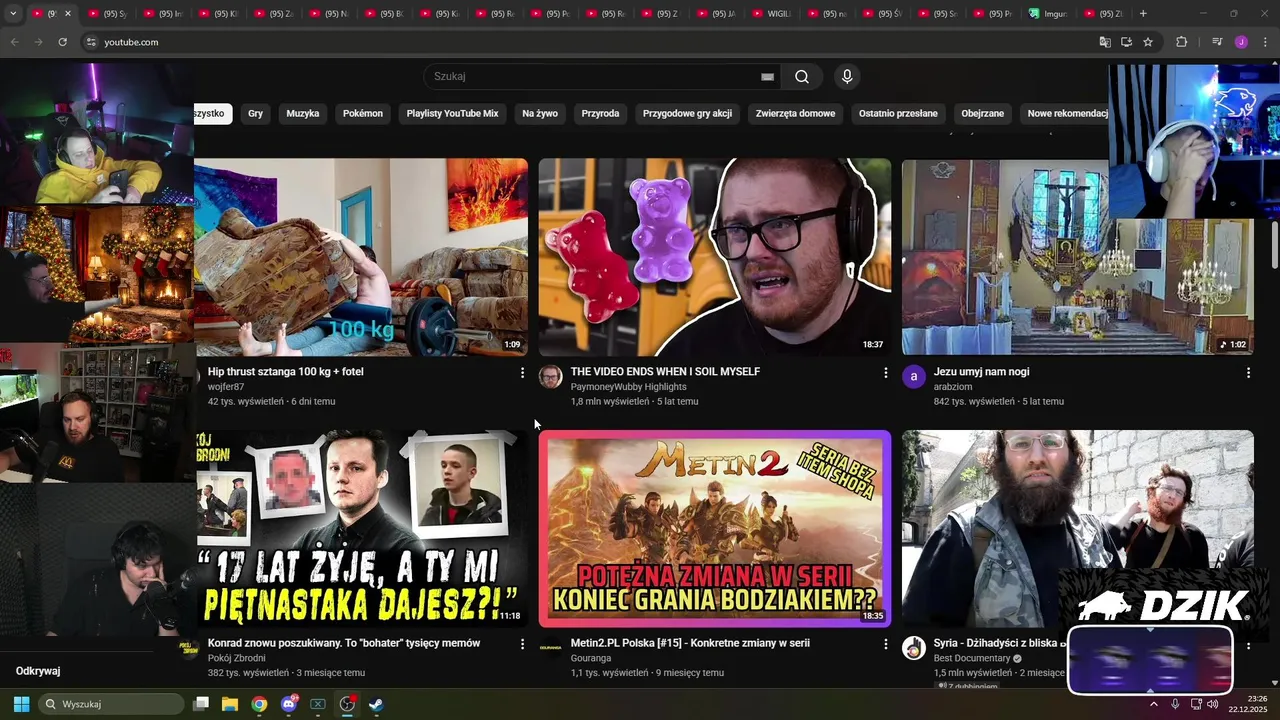
Task: Open 'Jezu umyj nam nogi' video title
Action: (x=981, y=372)
